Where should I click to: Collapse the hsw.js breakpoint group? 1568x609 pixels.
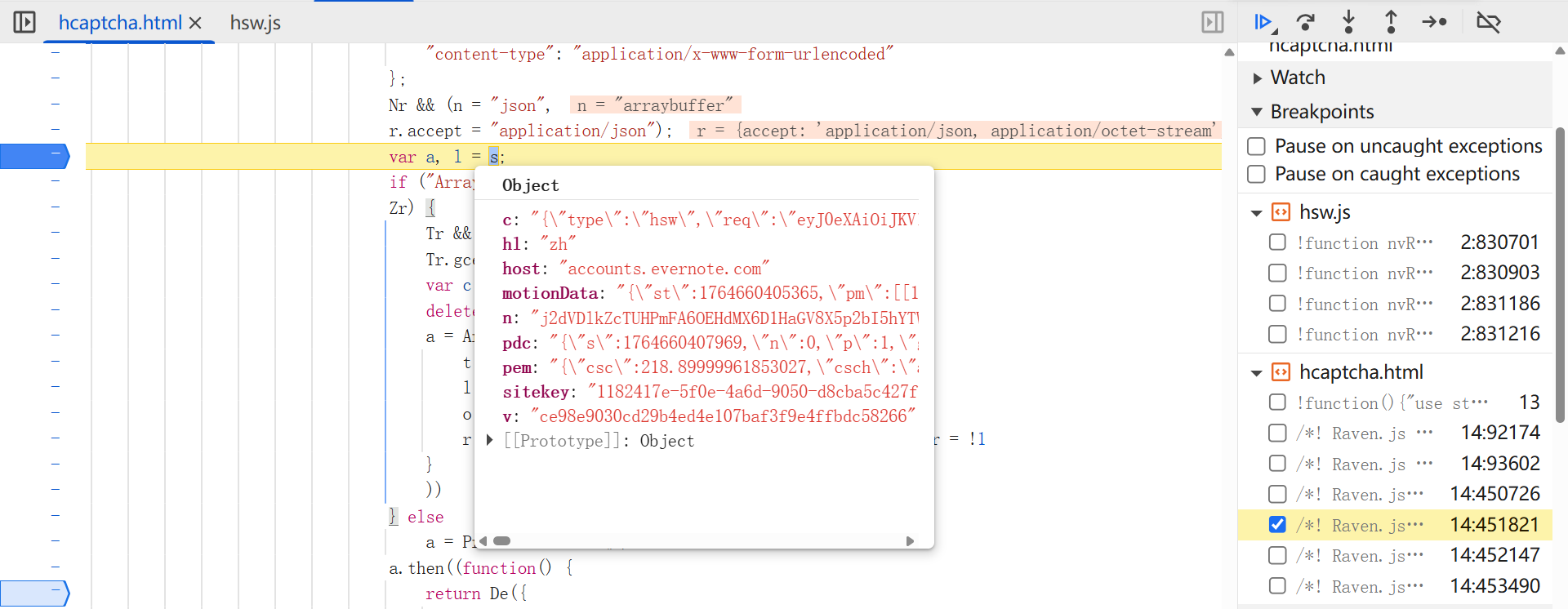[x=1256, y=213]
